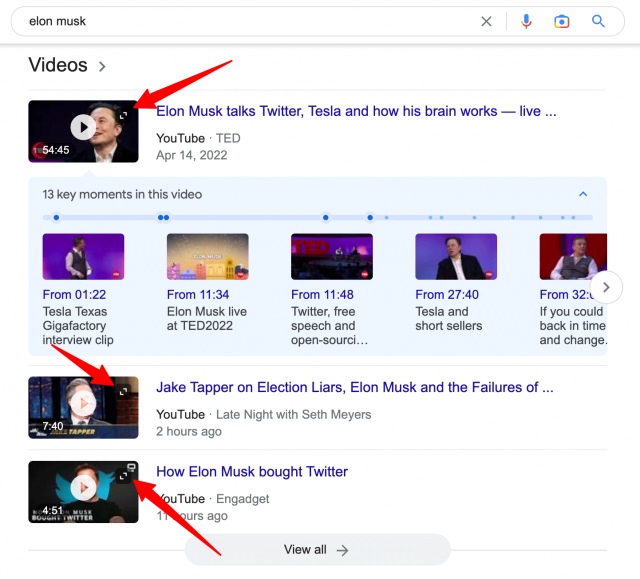This screenshot has width=640, height=579.
Task: Collapse the 13 key moments section
Action: [584, 194]
